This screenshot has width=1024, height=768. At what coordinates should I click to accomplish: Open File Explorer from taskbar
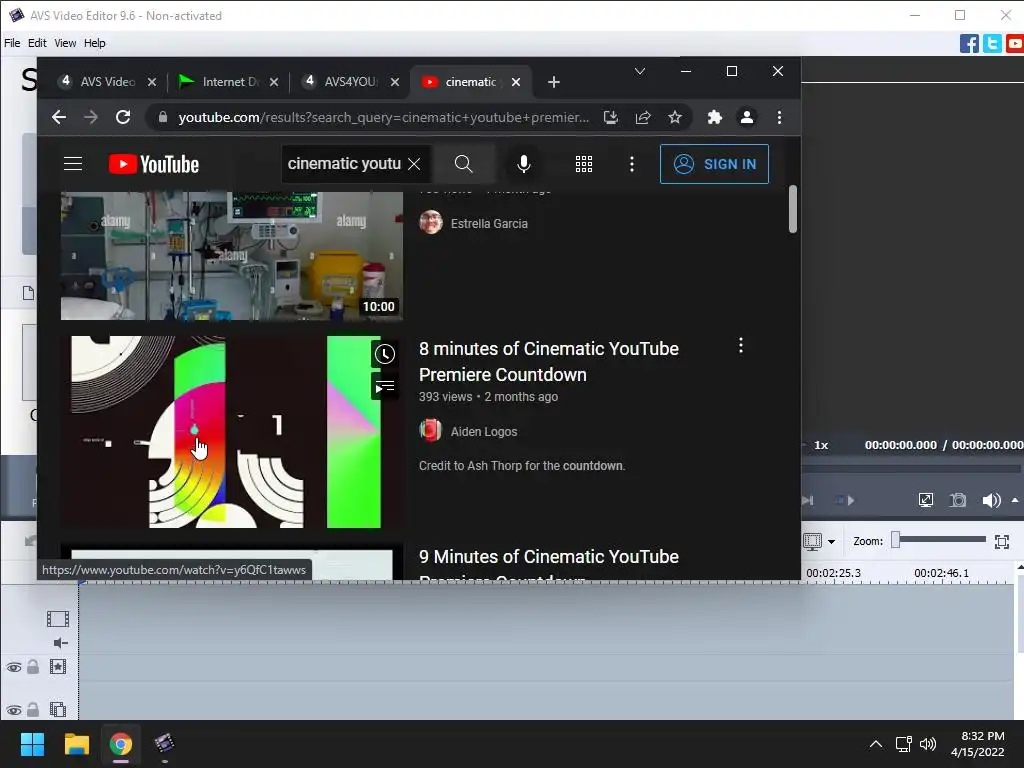[76, 744]
